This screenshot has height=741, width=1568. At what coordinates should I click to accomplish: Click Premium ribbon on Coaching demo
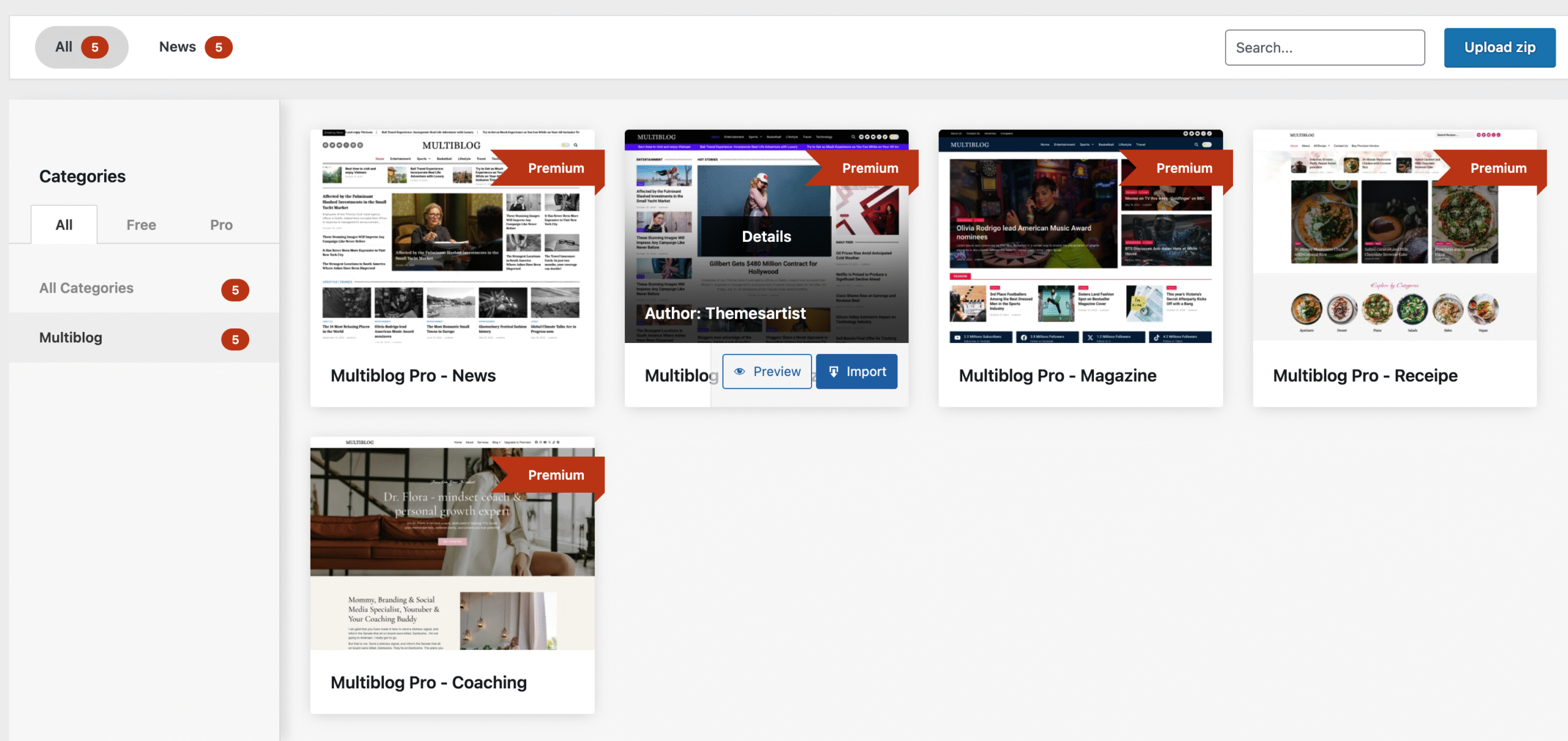pos(548,475)
